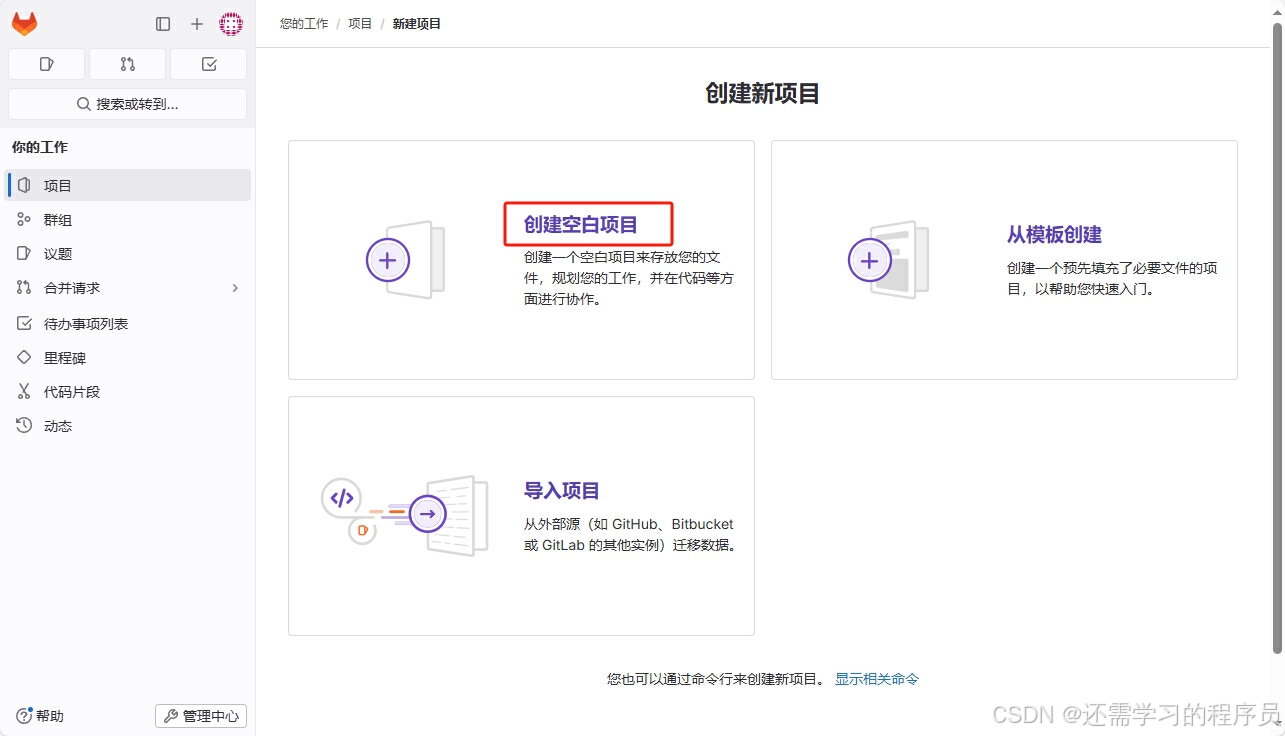The width and height of the screenshot is (1285, 736).
Task: Open the to-do list shortcut button
Action: pyautogui.click(x=209, y=64)
